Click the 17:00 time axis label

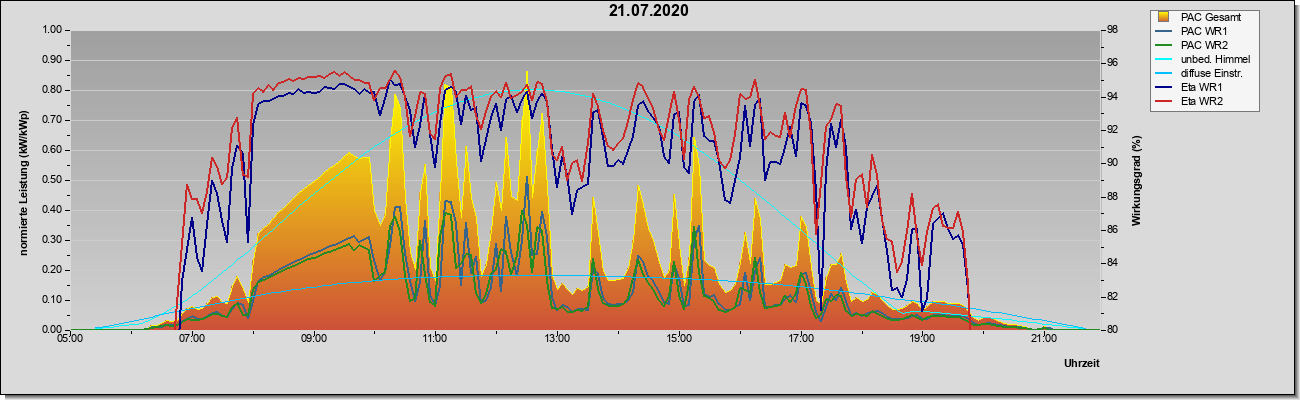[x=800, y=338]
